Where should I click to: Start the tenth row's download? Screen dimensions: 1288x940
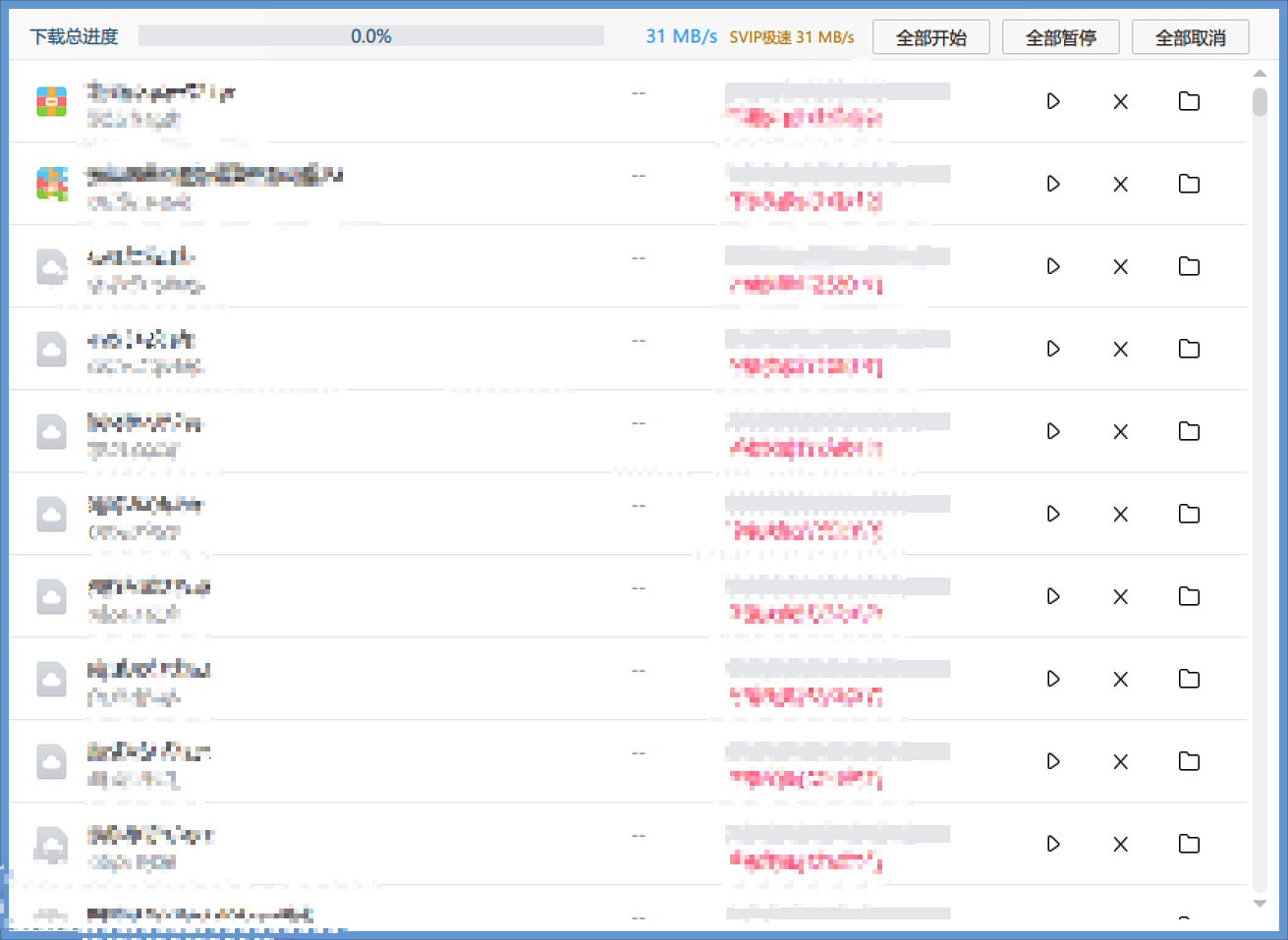pos(1053,844)
